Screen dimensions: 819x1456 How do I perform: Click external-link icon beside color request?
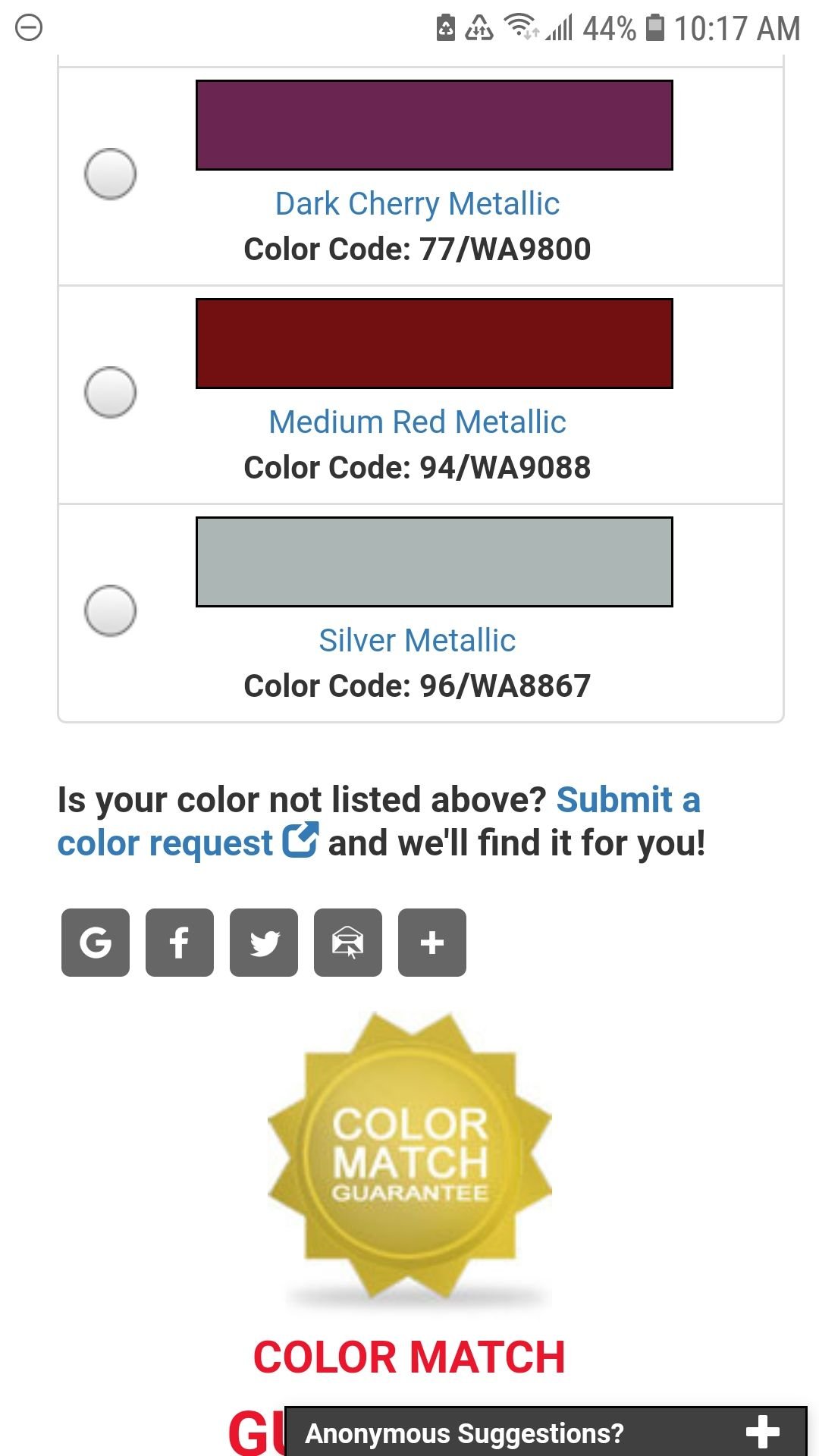300,841
